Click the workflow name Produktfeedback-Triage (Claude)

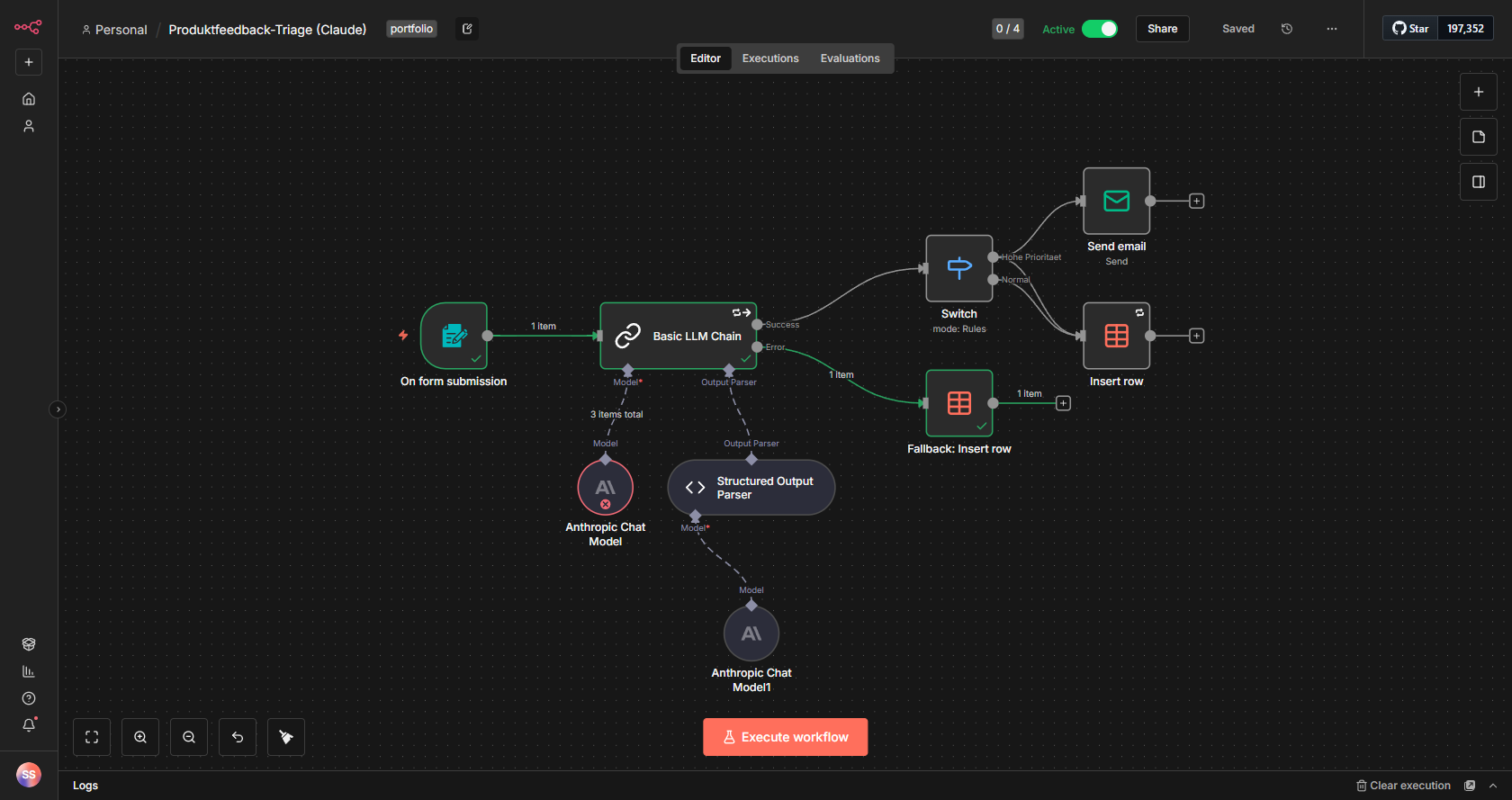pos(267,30)
